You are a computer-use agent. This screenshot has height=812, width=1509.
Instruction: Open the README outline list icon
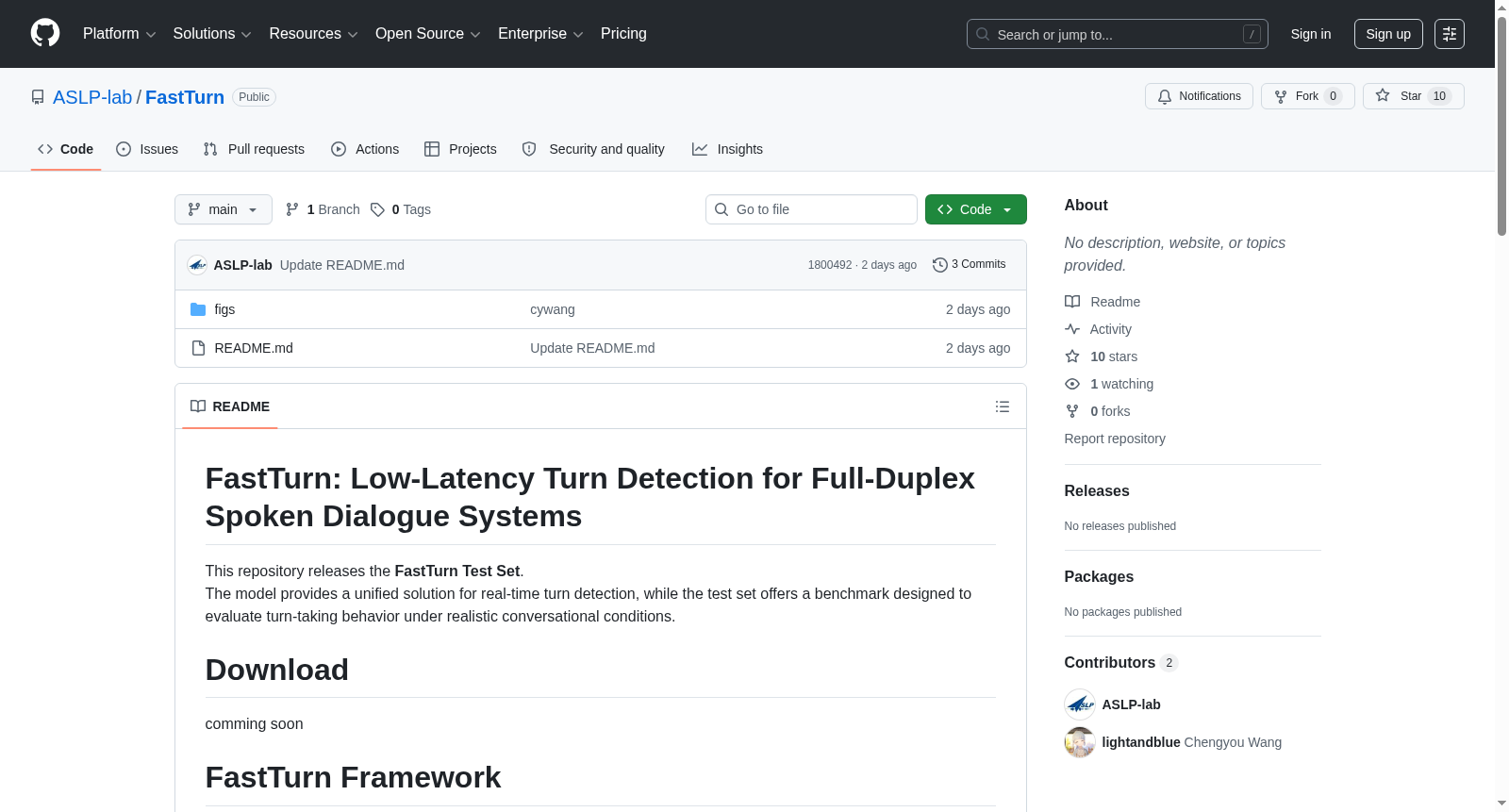[x=1003, y=406]
